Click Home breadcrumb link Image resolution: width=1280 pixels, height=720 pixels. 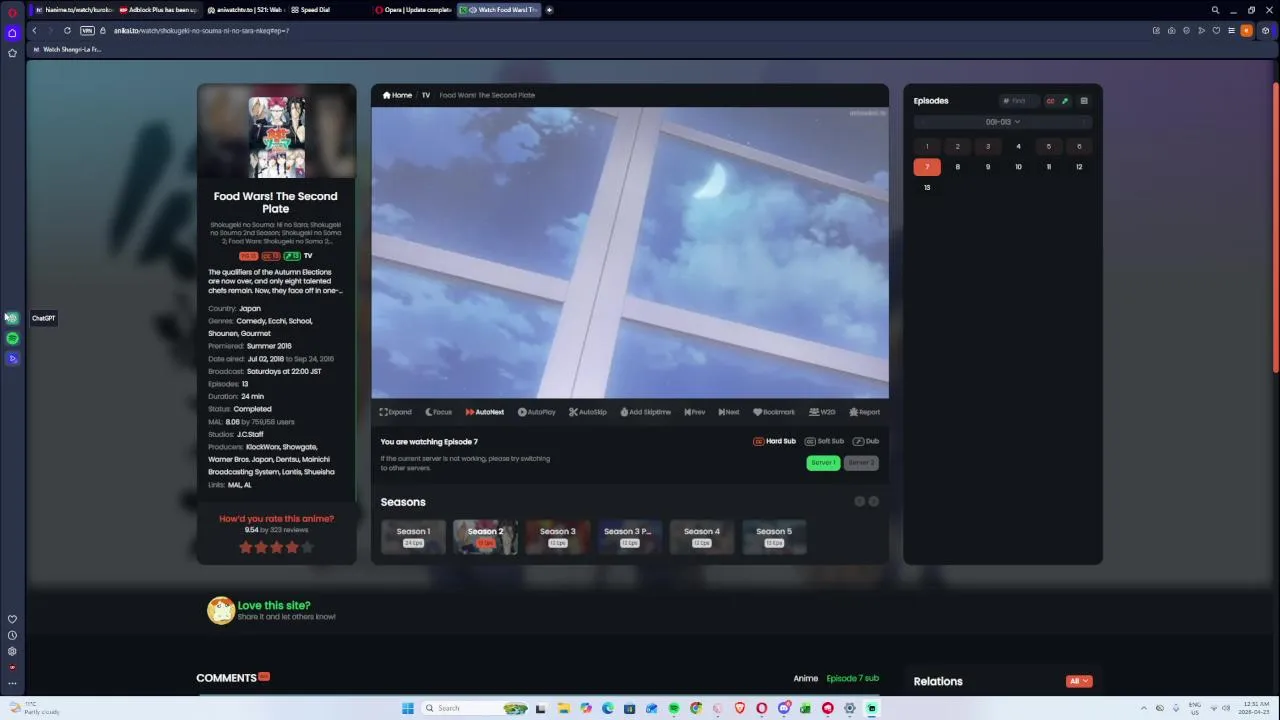[397, 95]
